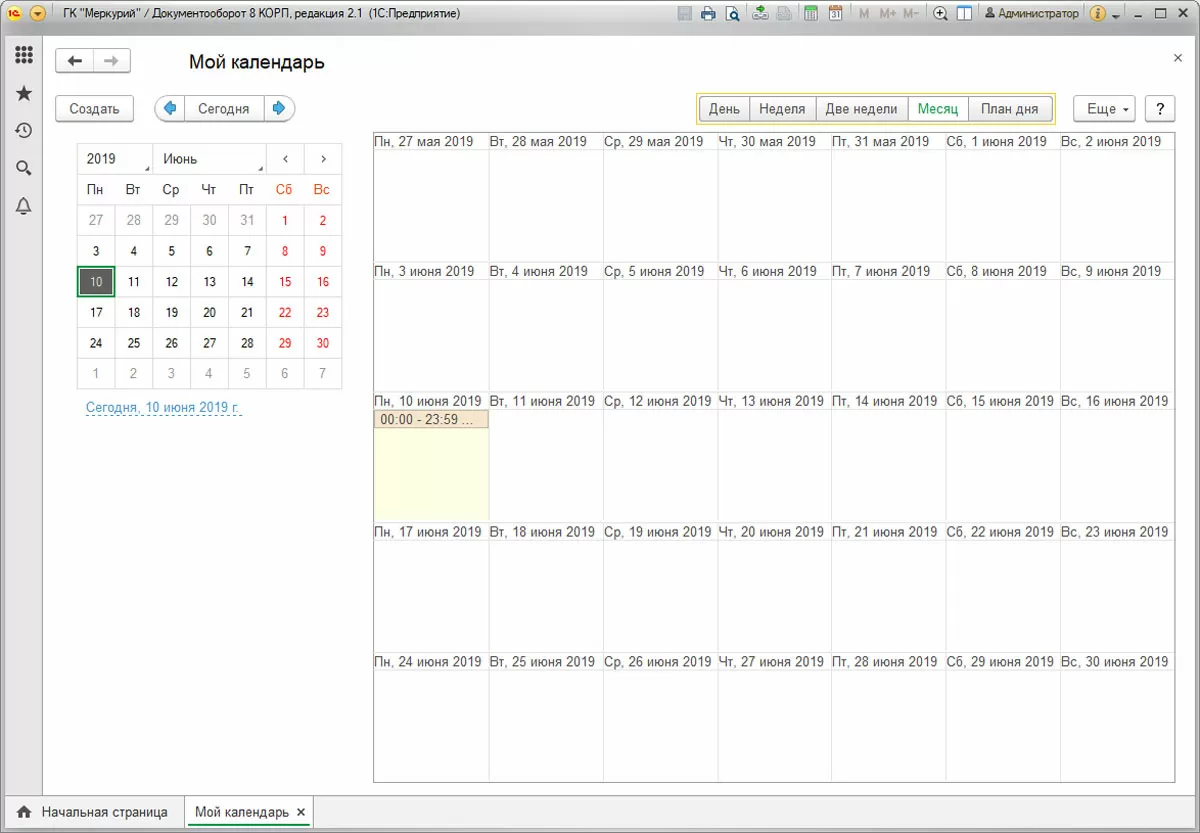Click the Print preview icon
Image resolution: width=1200 pixels, height=833 pixels.
(732, 14)
